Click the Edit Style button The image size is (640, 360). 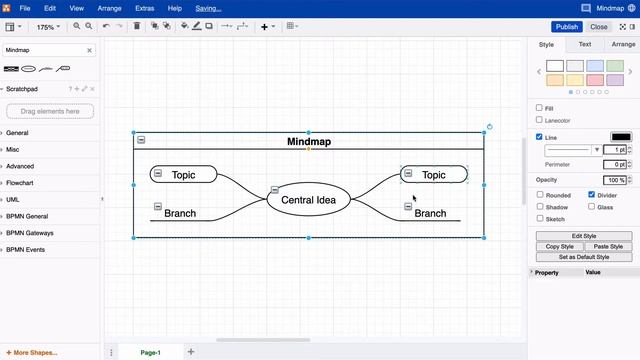[x=584, y=236]
